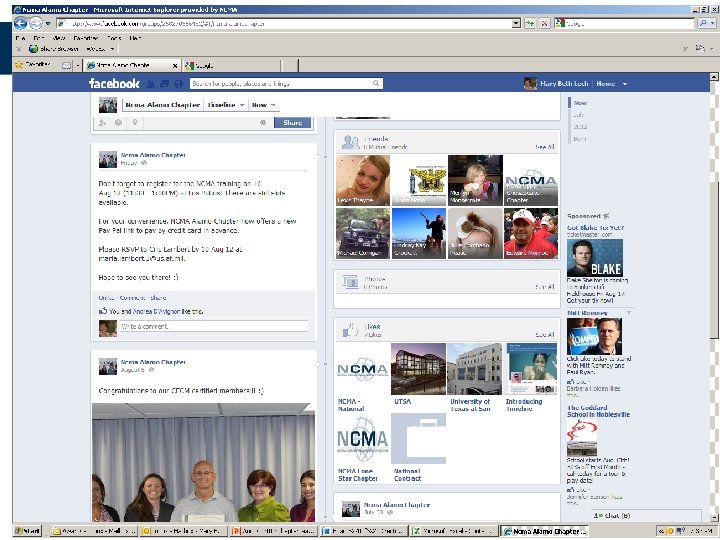Viewport: 720px width, 540px height.
Task: Click the red Stop loading button
Action: 544,23
